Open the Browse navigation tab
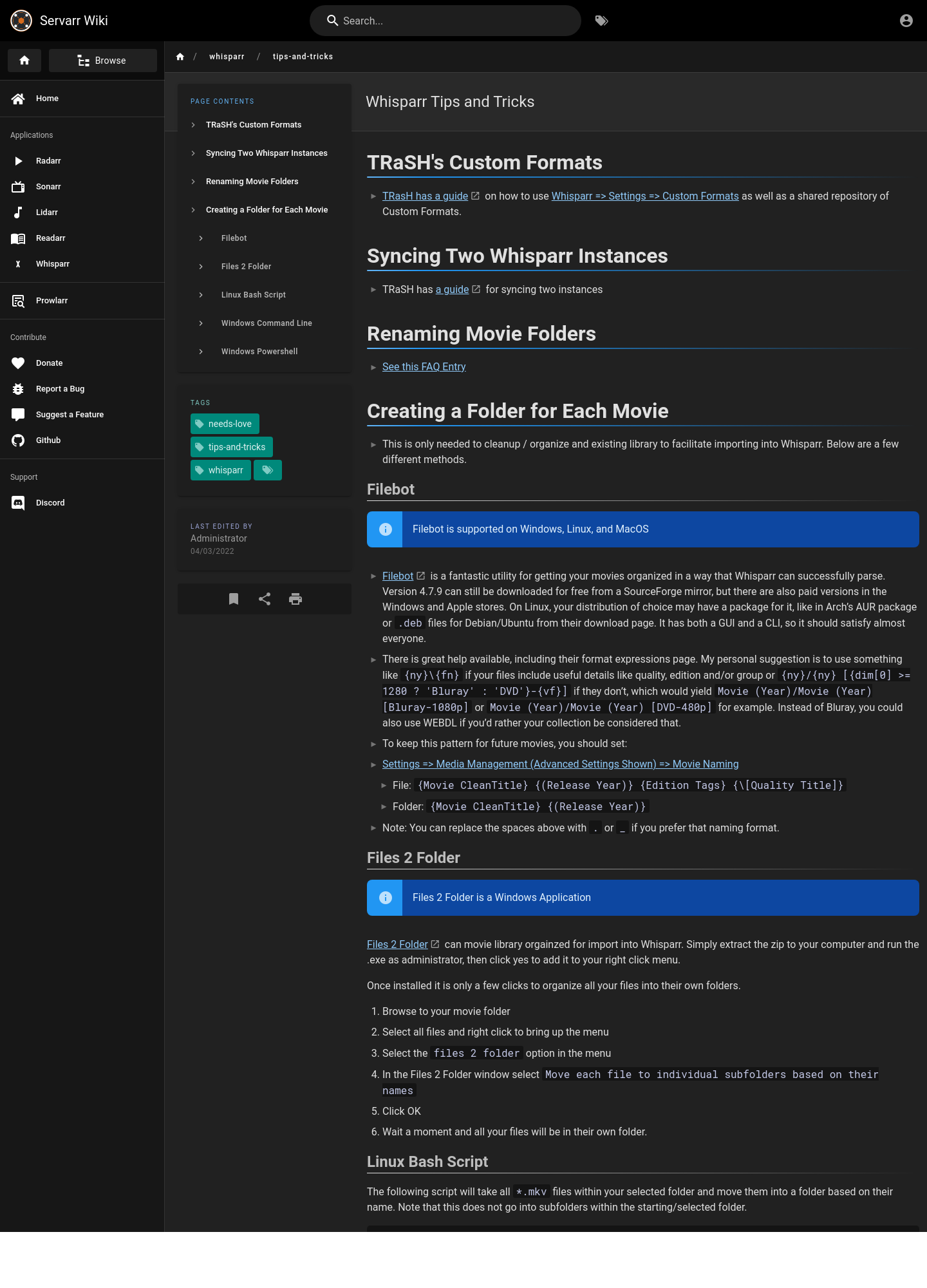 [103, 61]
